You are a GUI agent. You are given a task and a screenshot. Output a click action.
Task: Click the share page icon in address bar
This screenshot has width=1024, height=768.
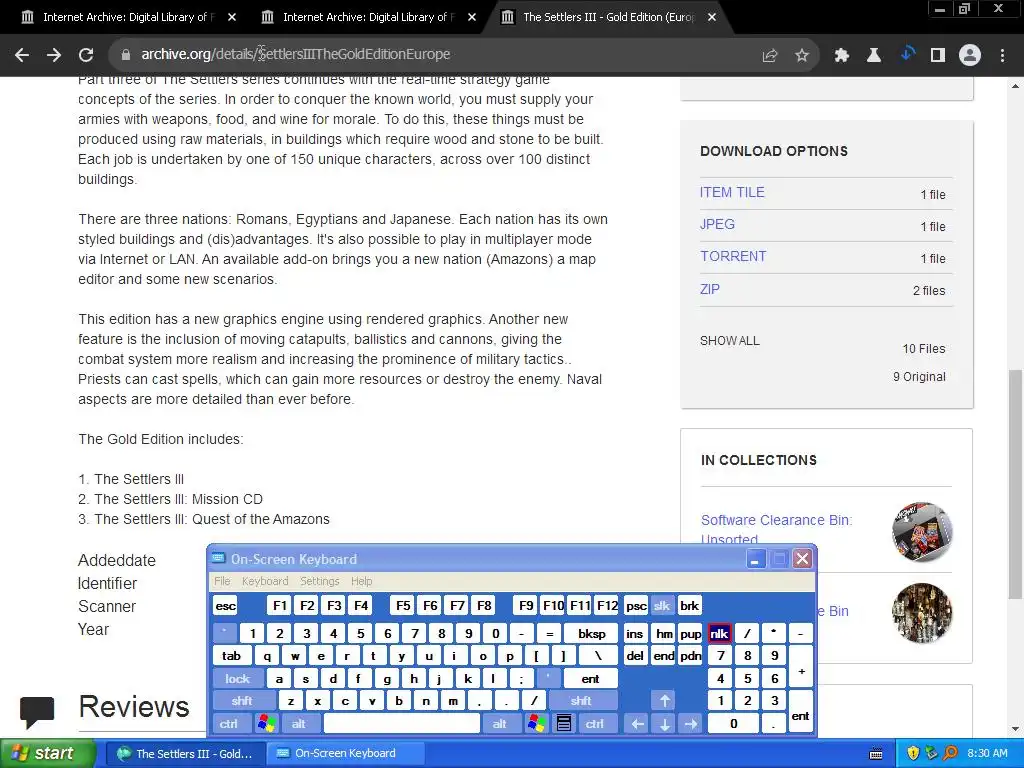point(770,56)
